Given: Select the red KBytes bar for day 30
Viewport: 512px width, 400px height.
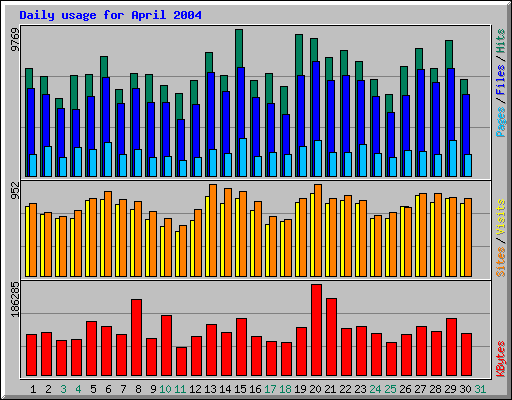Looking at the screenshot, I should click(467, 355).
